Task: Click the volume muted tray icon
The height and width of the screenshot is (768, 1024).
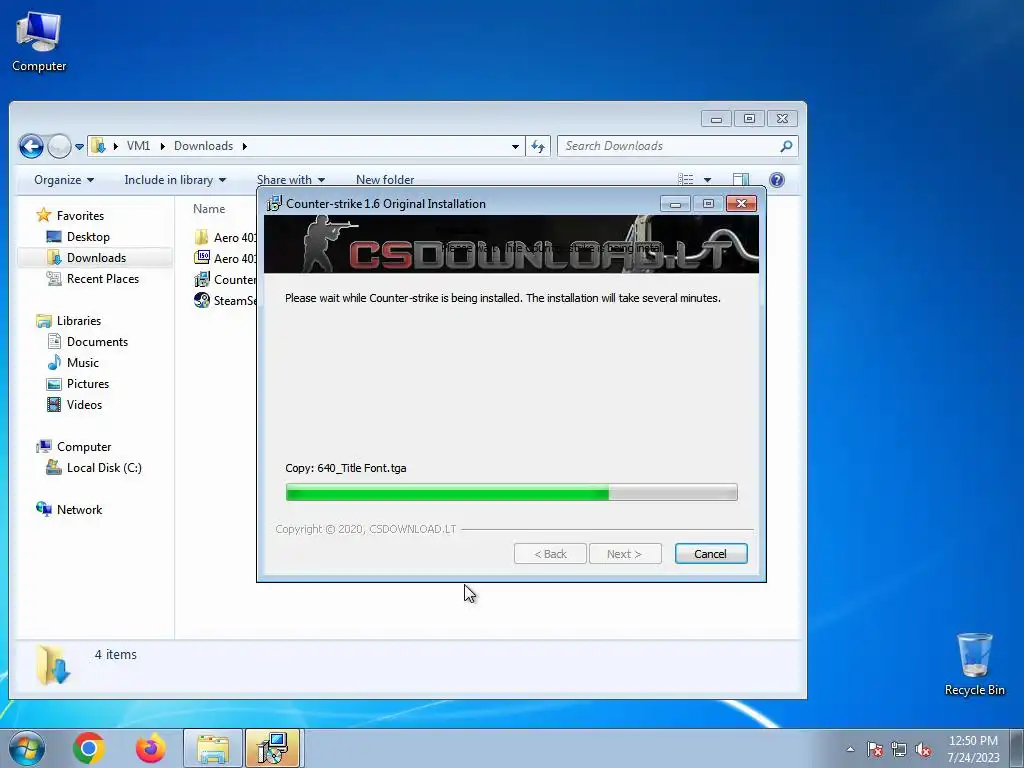Action: click(923, 749)
